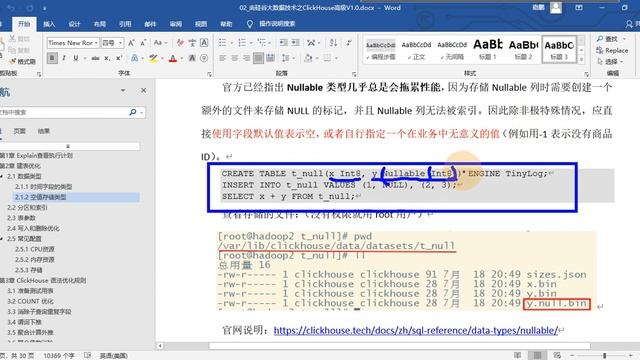
Task: Click the Increase Indent icon
Action: [296, 42]
